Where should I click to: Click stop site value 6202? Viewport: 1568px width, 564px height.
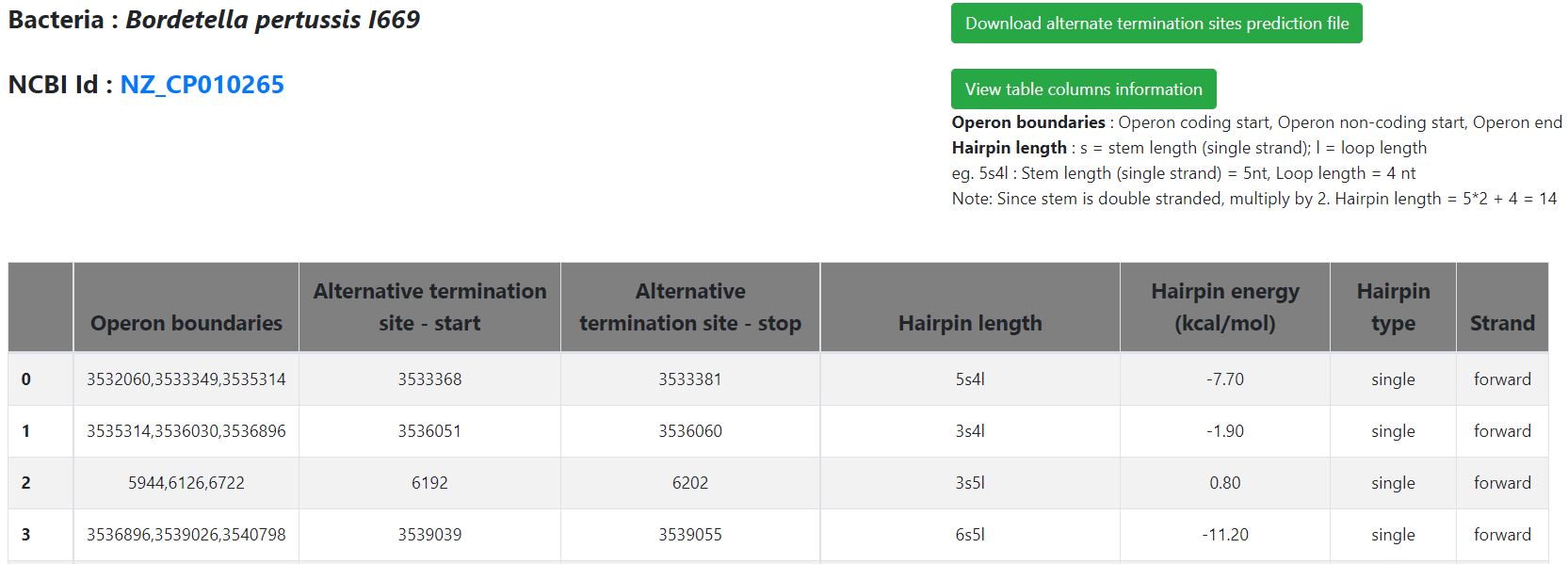click(x=690, y=483)
